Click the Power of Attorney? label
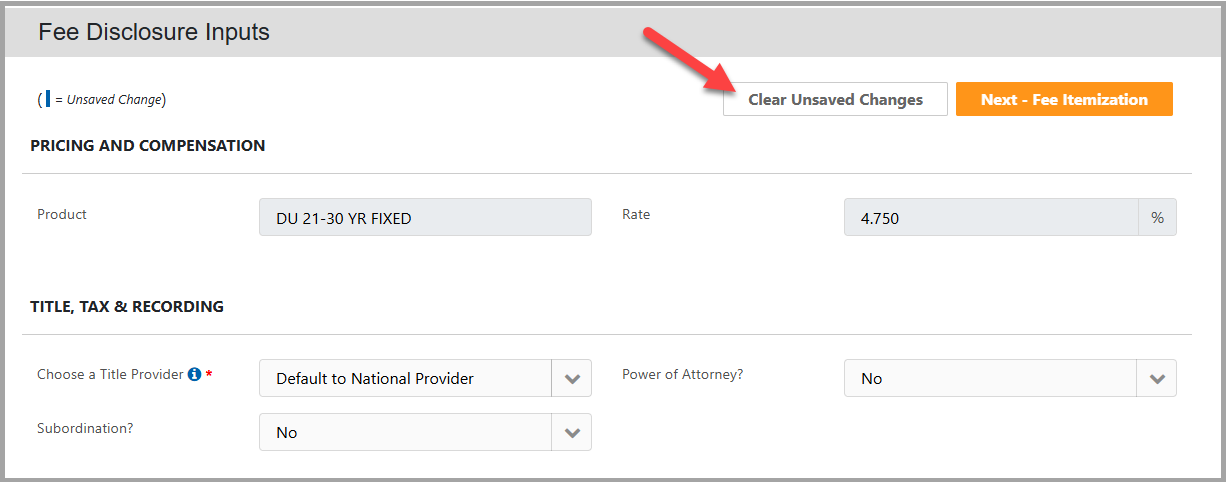 (682, 375)
